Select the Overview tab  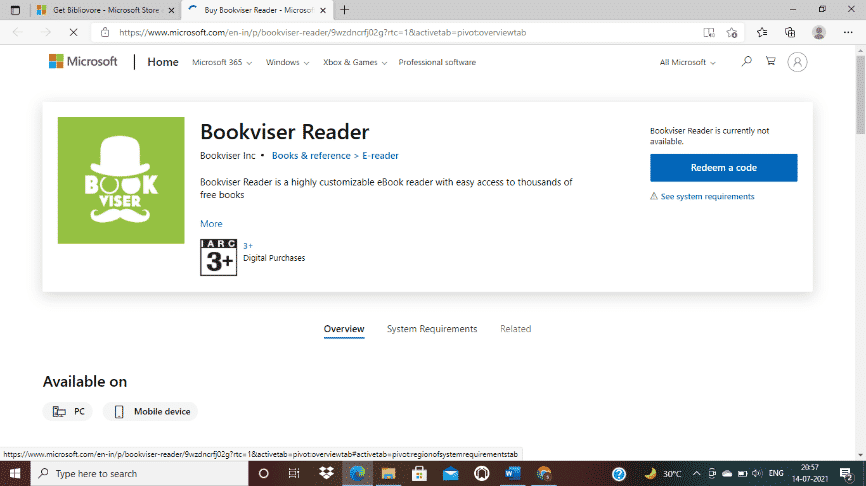(x=344, y=329)
